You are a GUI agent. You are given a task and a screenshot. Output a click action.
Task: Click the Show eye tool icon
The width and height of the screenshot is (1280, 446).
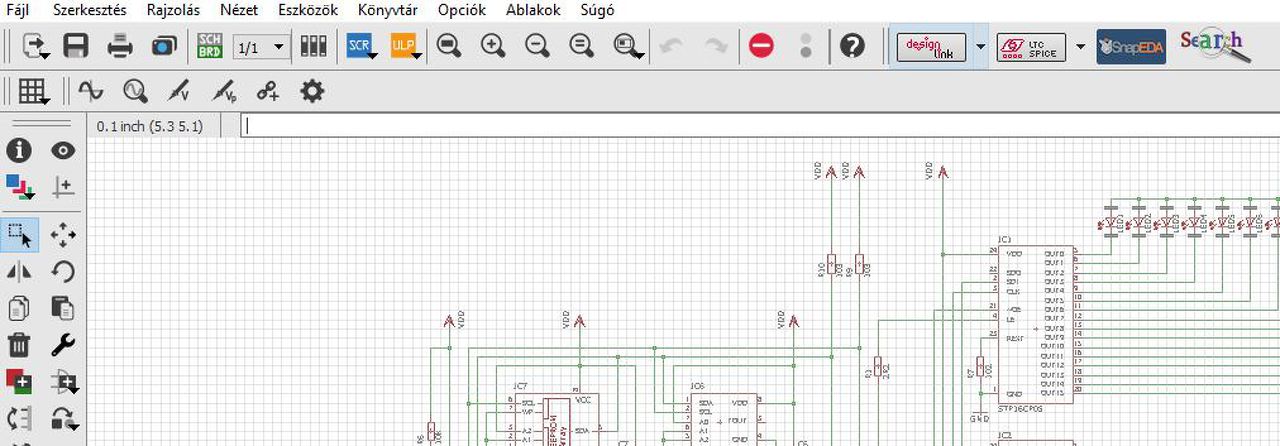click(x=63, y=151)
